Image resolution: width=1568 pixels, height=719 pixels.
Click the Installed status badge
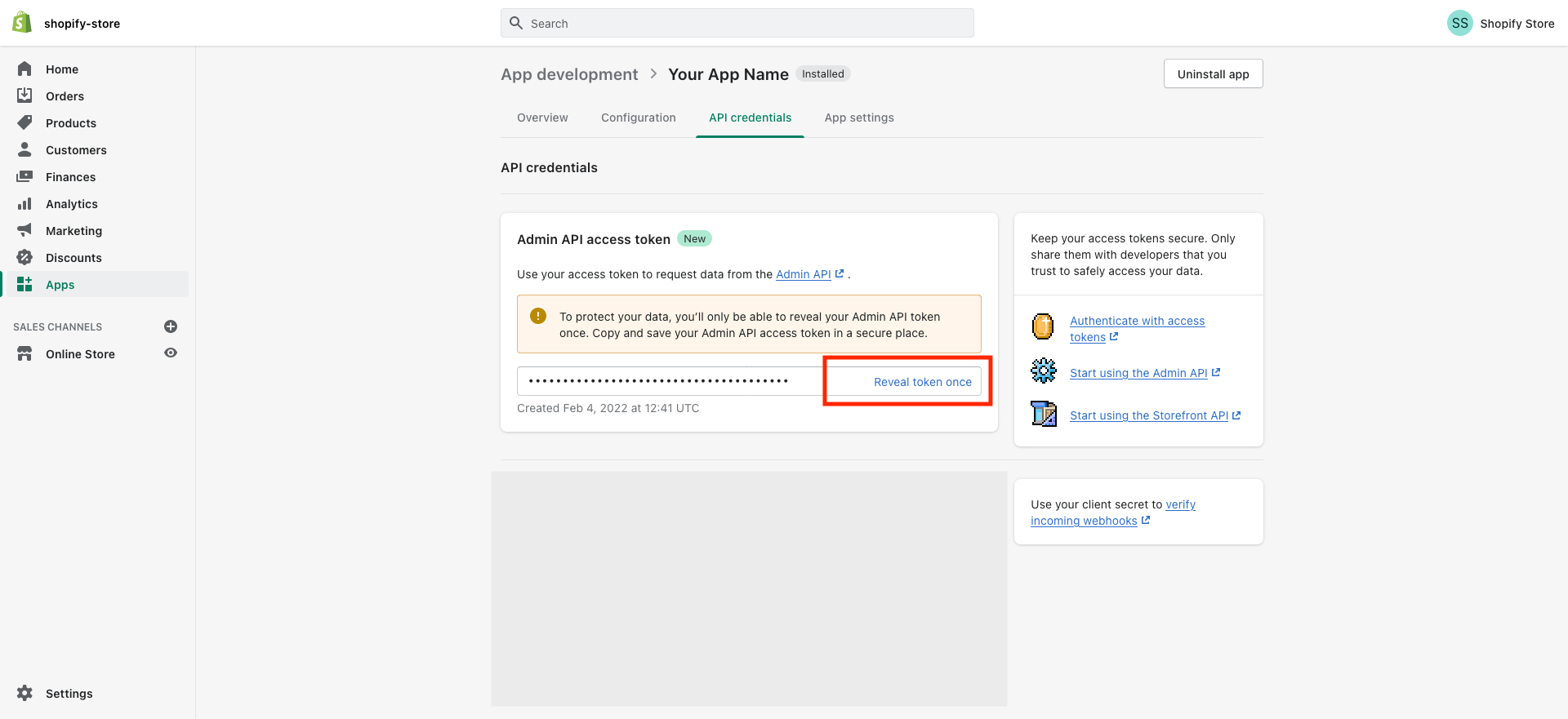(822, 73)
